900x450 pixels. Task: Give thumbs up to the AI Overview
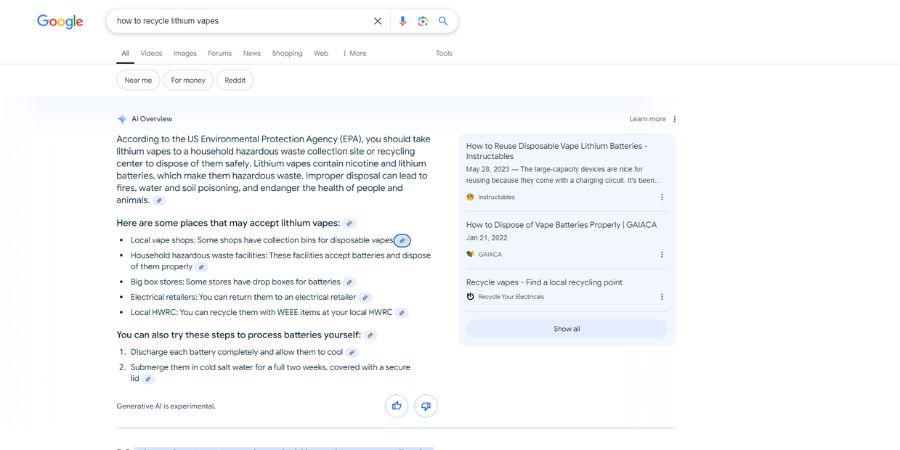pyautogui.click(x=397, y=406)
